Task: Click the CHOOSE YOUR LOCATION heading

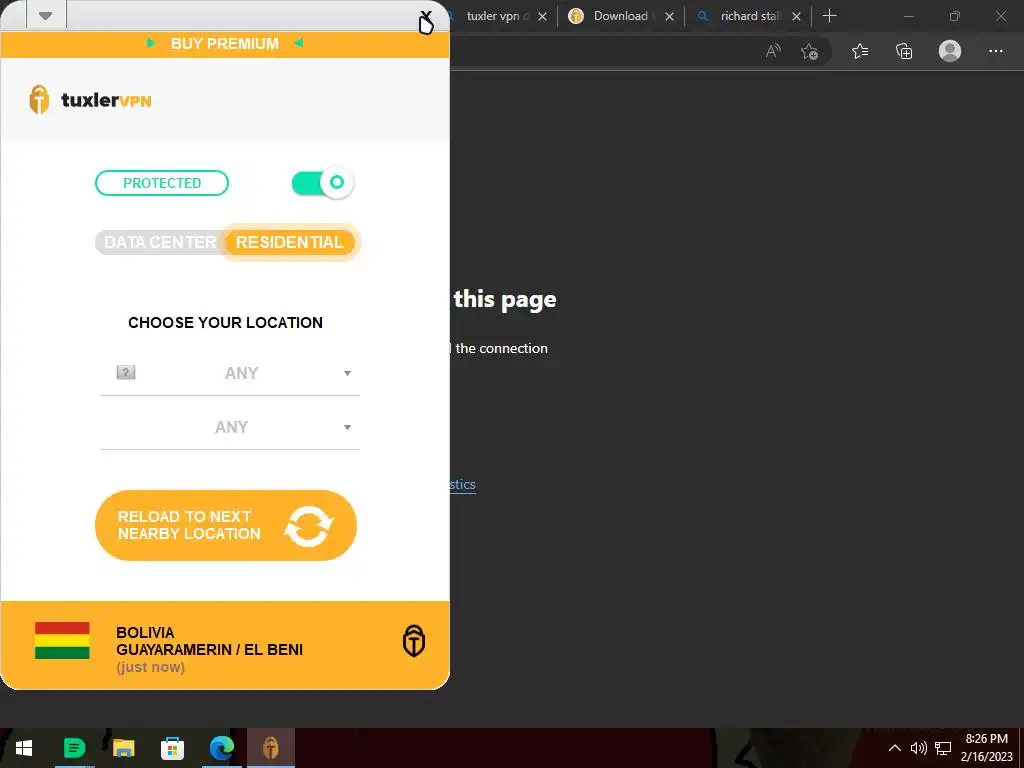Action: pyautogui.click(x=225, y=323)
